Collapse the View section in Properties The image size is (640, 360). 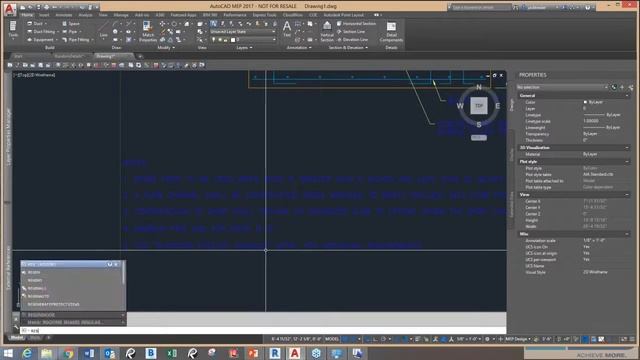click(x=627, y=195)
